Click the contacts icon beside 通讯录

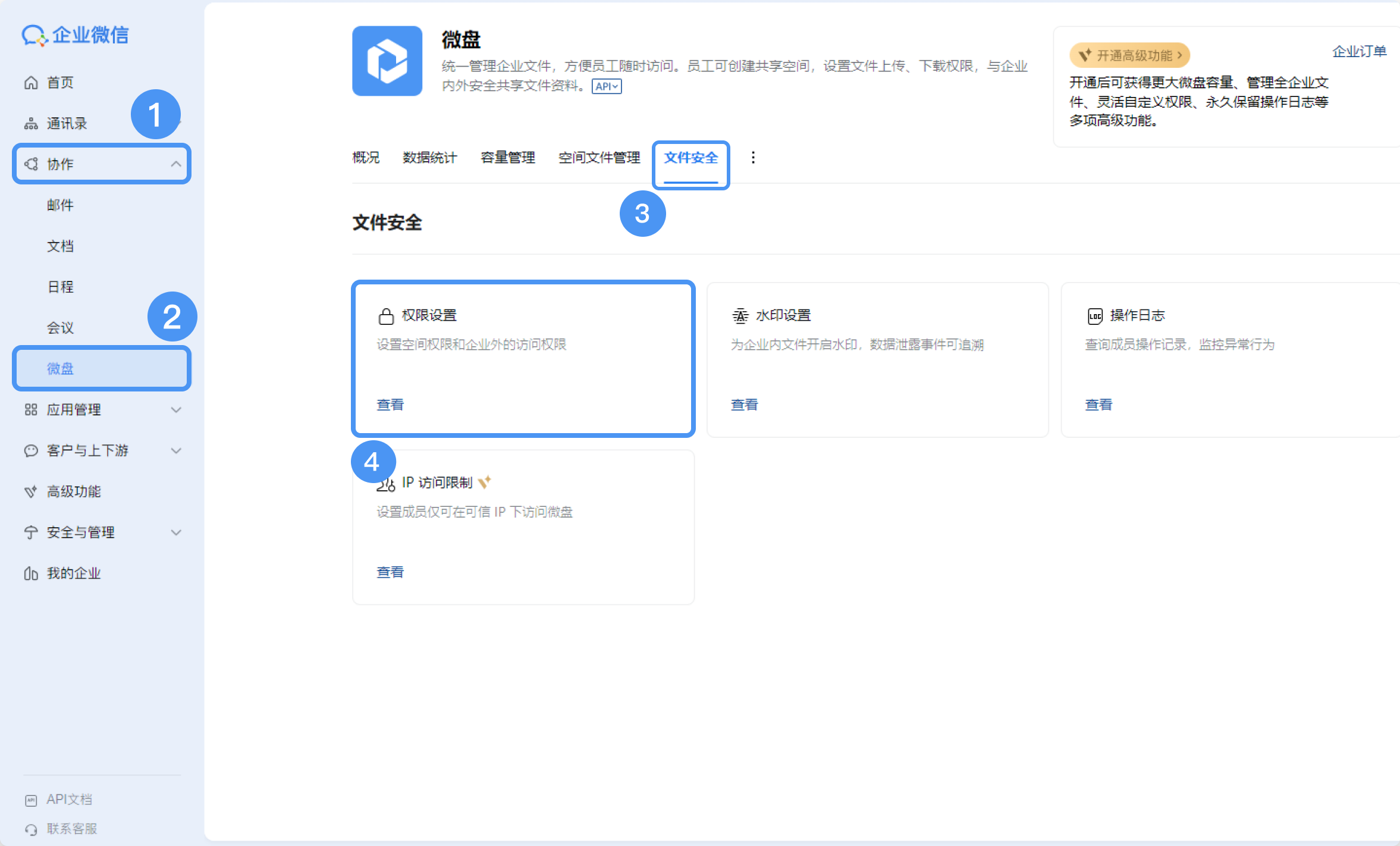(31, 124)
